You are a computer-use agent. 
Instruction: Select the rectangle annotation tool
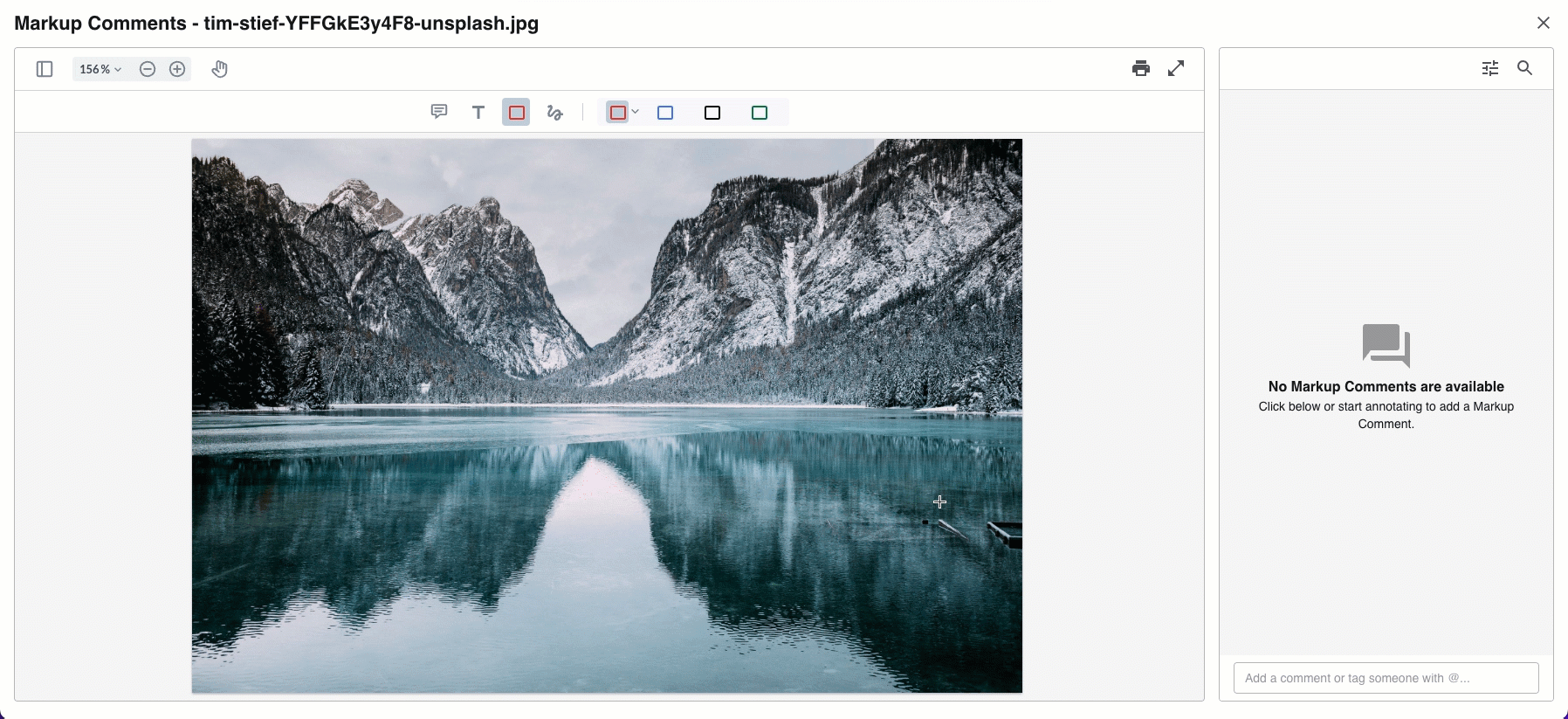pyautogui.click(x=516, y=112)
